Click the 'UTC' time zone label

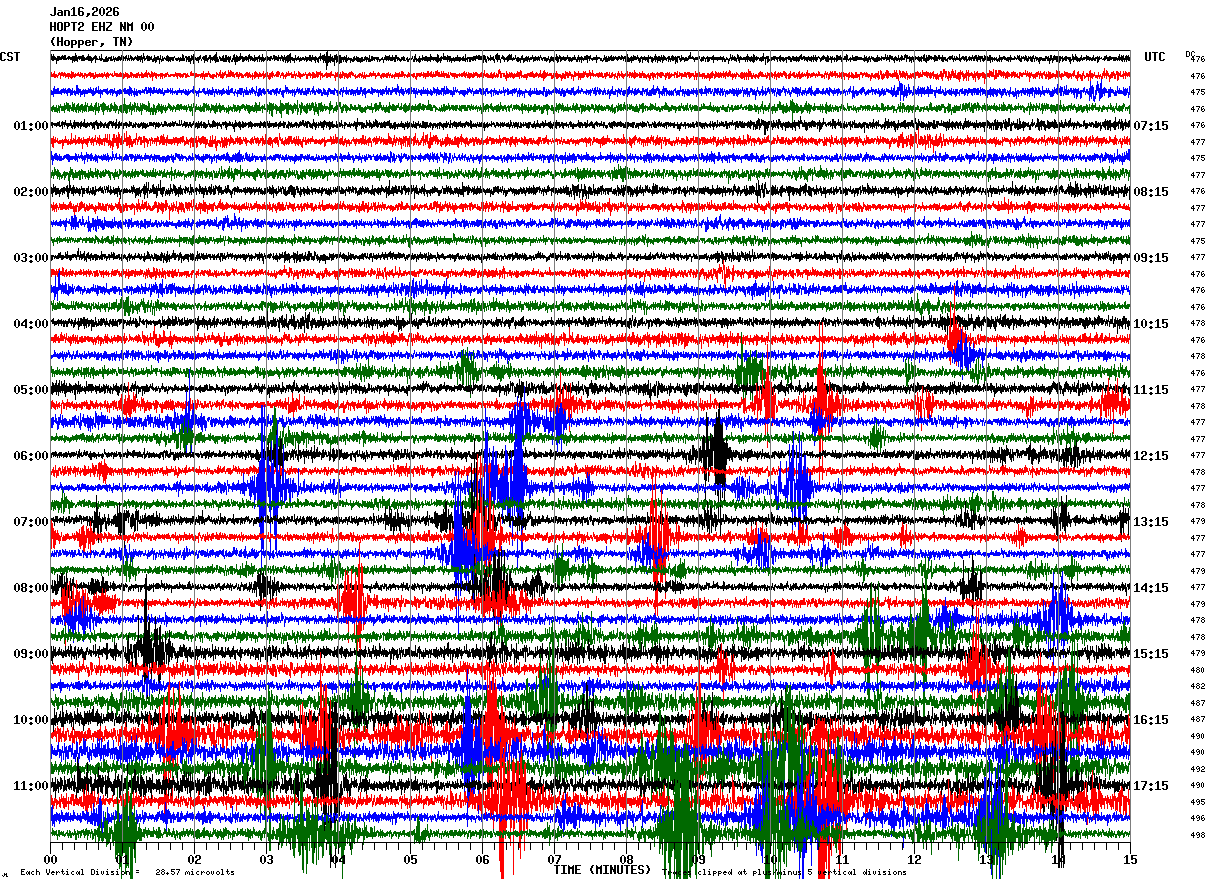click(x=1154, y=57)
